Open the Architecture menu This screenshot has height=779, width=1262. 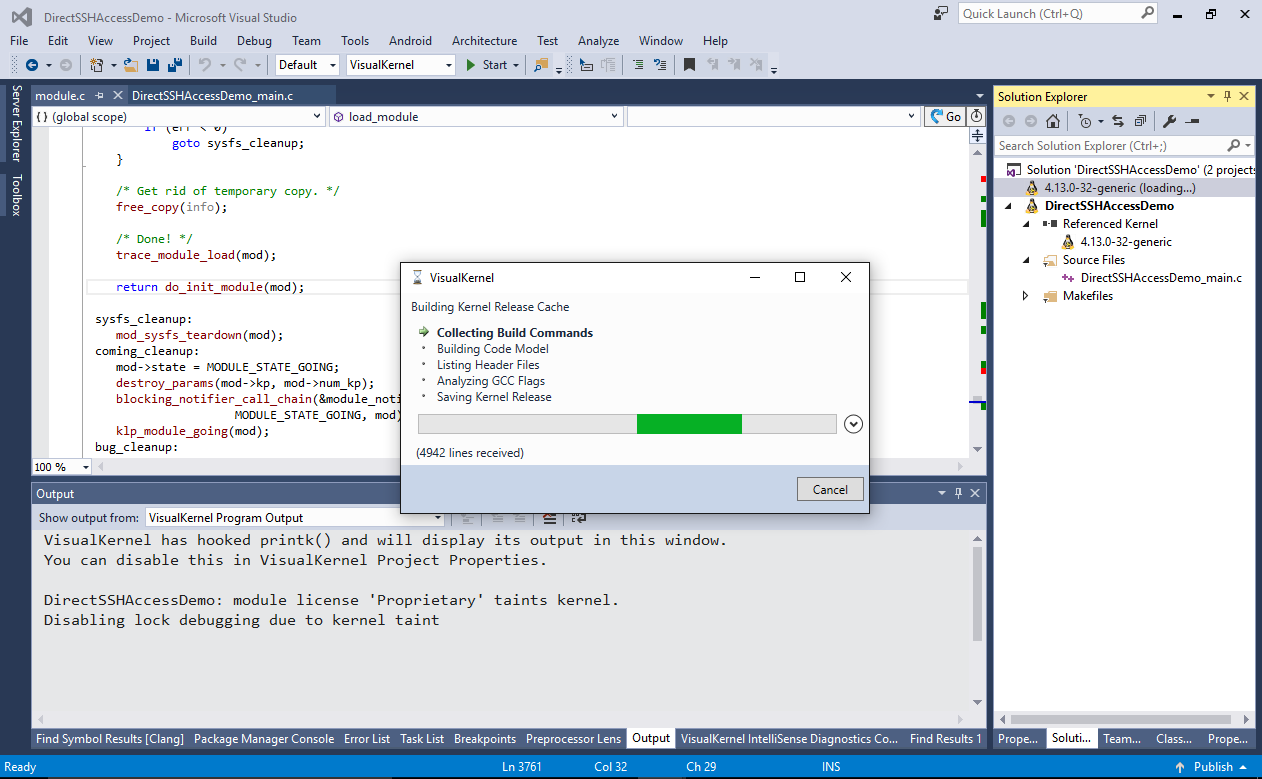(484, 41)
